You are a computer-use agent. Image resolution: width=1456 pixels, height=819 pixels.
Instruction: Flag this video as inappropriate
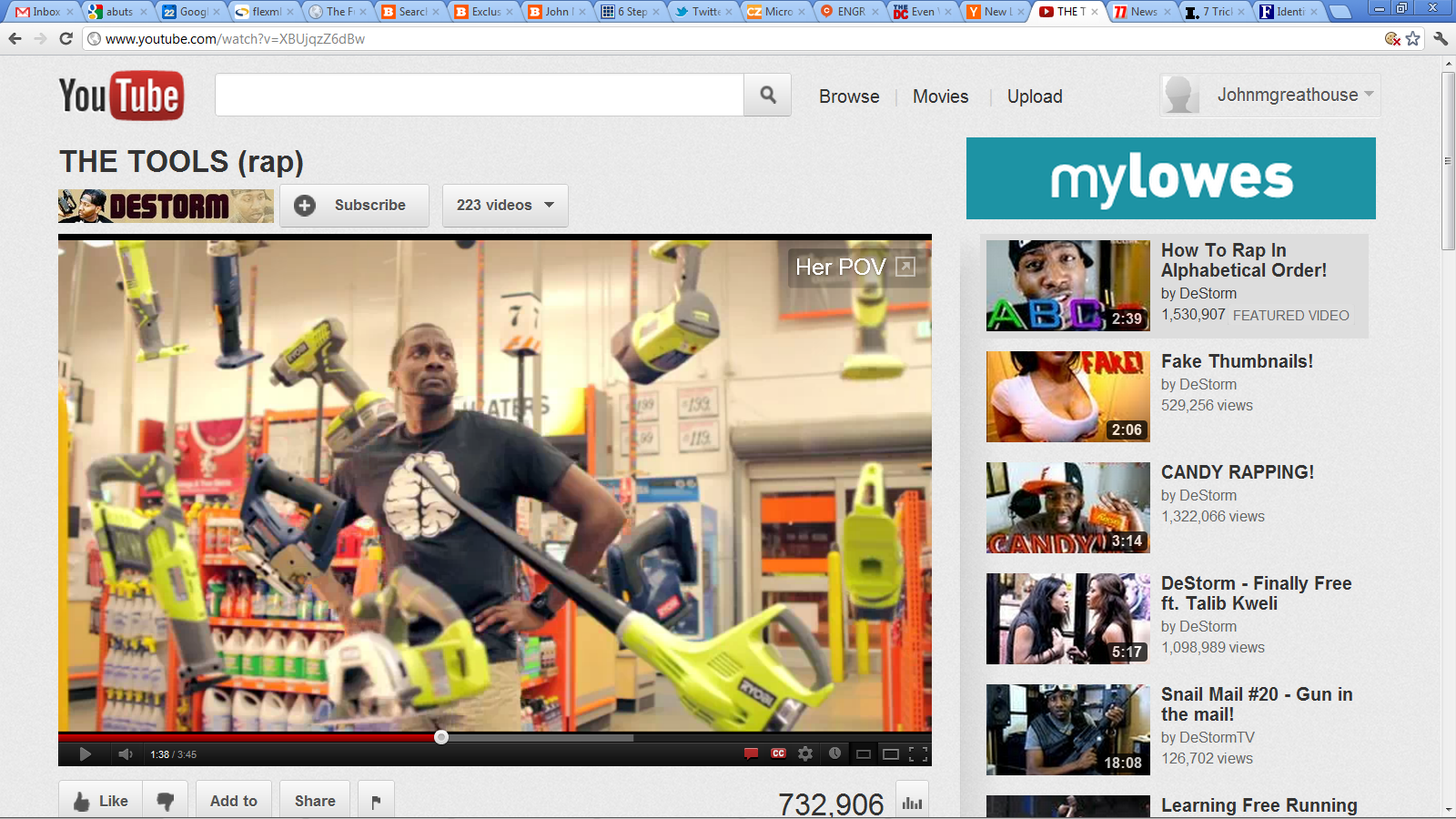pyautogui.click(x=376, y=801)
